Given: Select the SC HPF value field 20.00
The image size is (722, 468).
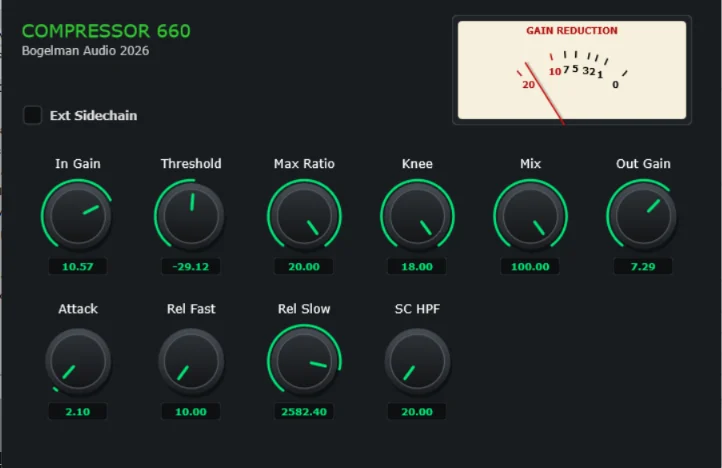Looking at the screenshot, I should 417,411.
